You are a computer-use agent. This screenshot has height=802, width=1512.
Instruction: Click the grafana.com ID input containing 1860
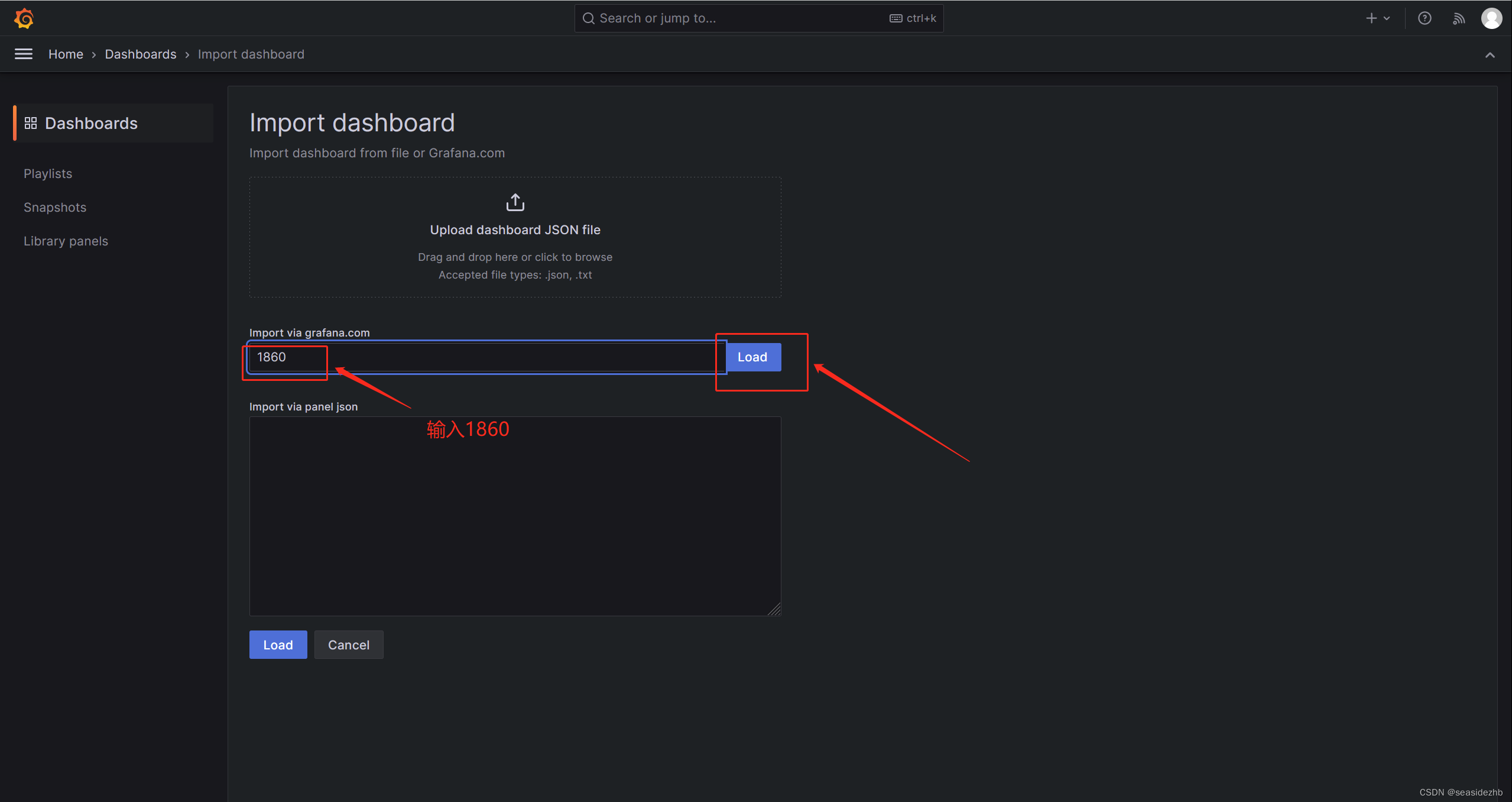point(486,357)
